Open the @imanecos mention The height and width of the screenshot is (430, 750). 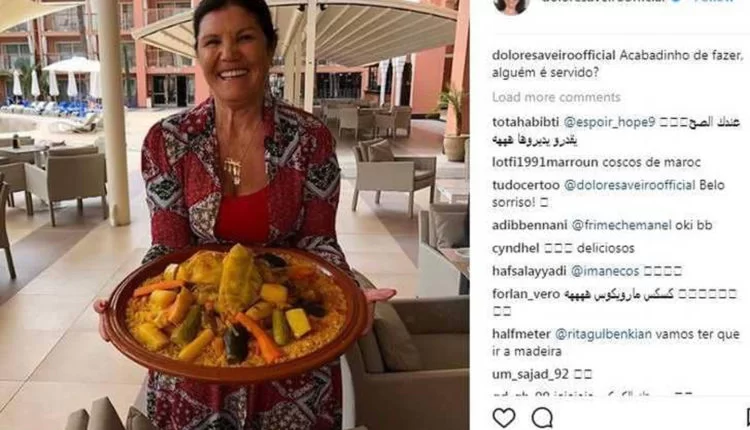605,271
